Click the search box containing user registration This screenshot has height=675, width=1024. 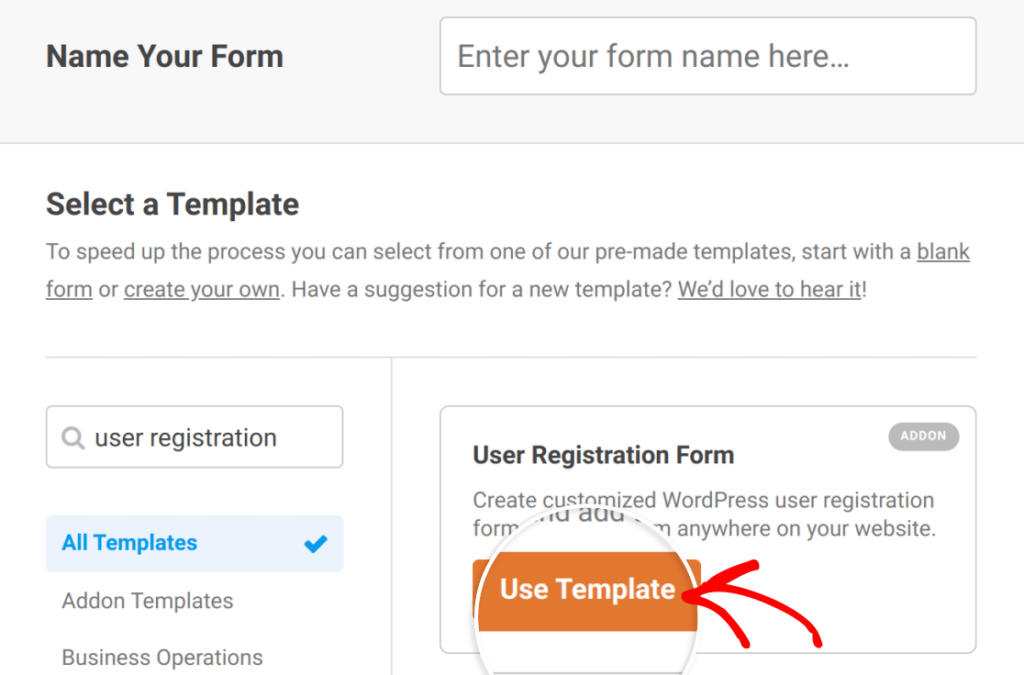pos(194,437)
